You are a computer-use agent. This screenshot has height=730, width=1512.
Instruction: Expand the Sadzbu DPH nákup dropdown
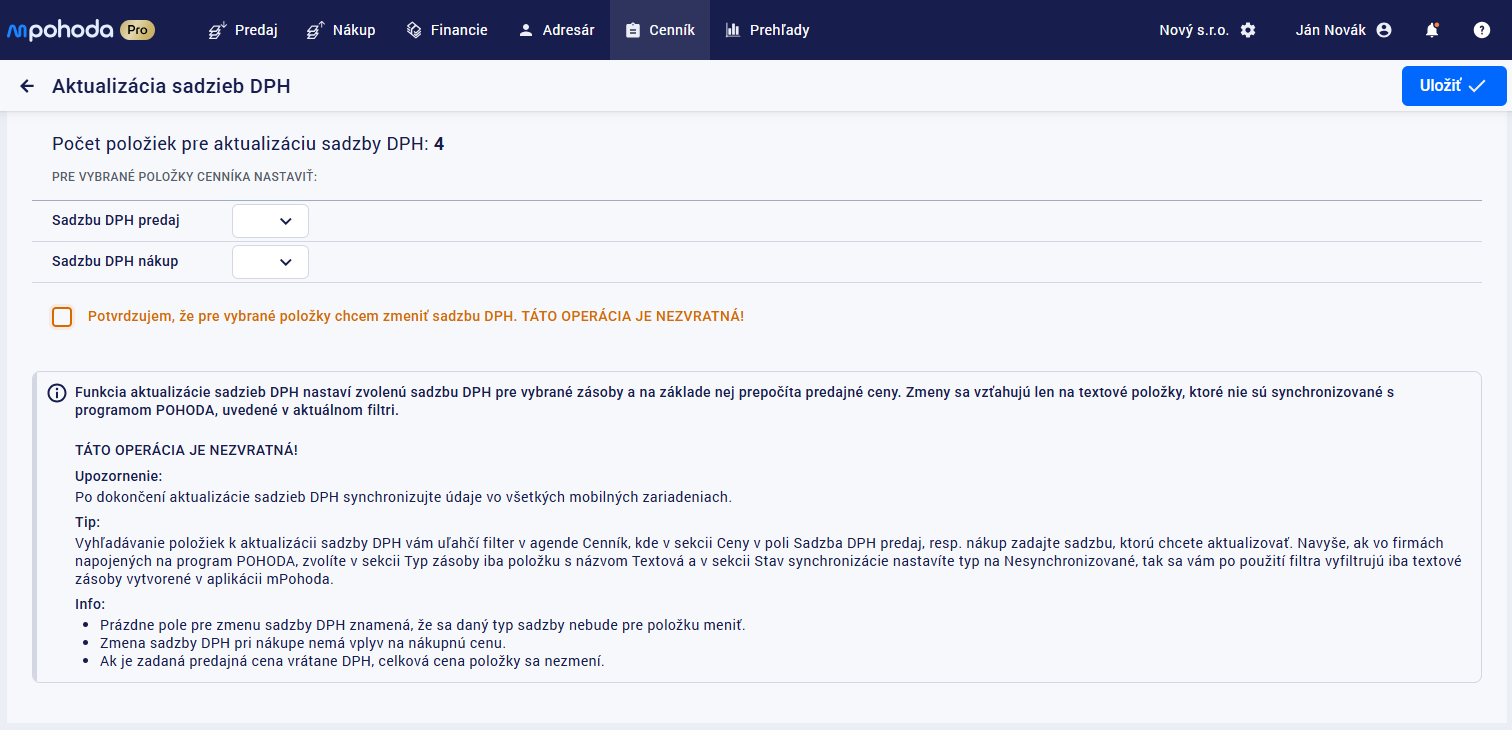(x=270, y=262)
